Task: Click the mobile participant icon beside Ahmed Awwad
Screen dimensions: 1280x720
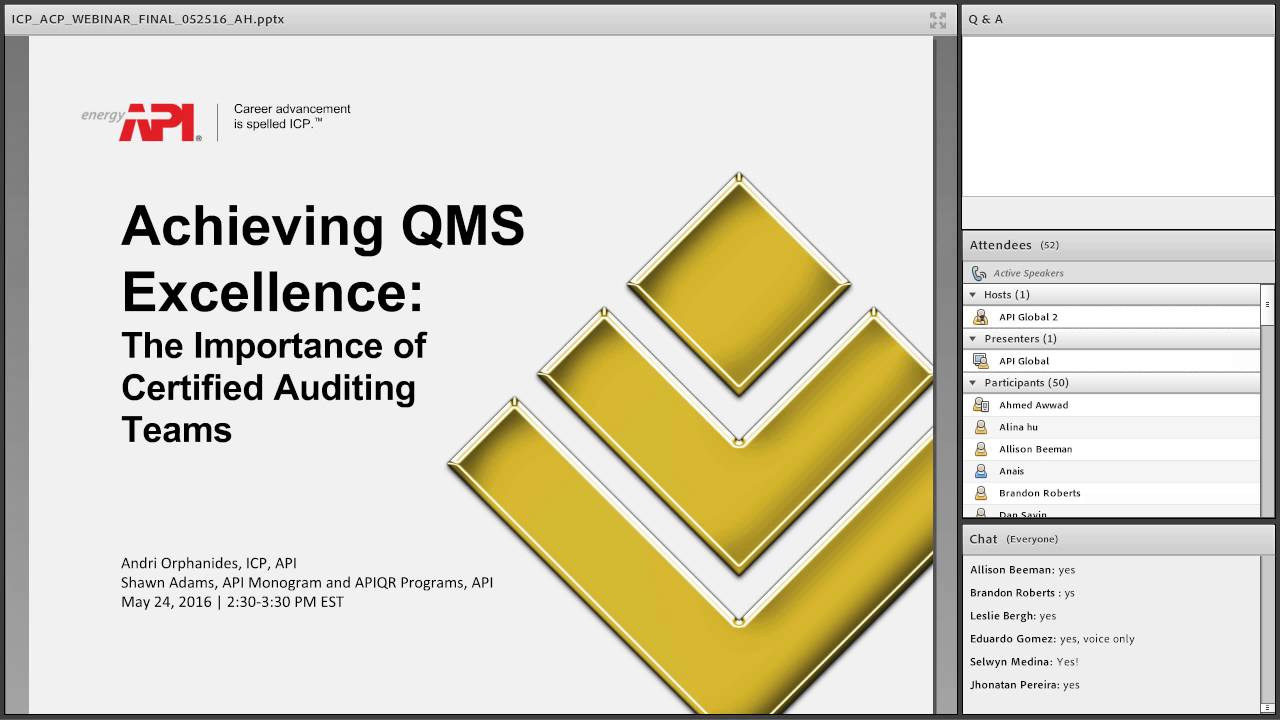Action: 981,405
